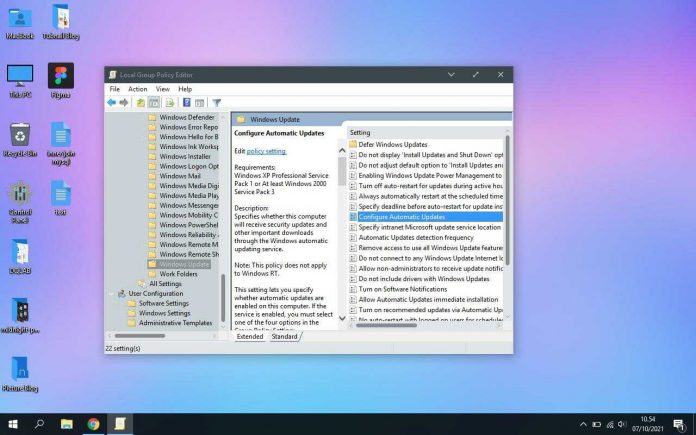The height and width of the screenshot is (435, 696).
Task: Collapse the User Configuration node arrow
Action: coord(111,293)
